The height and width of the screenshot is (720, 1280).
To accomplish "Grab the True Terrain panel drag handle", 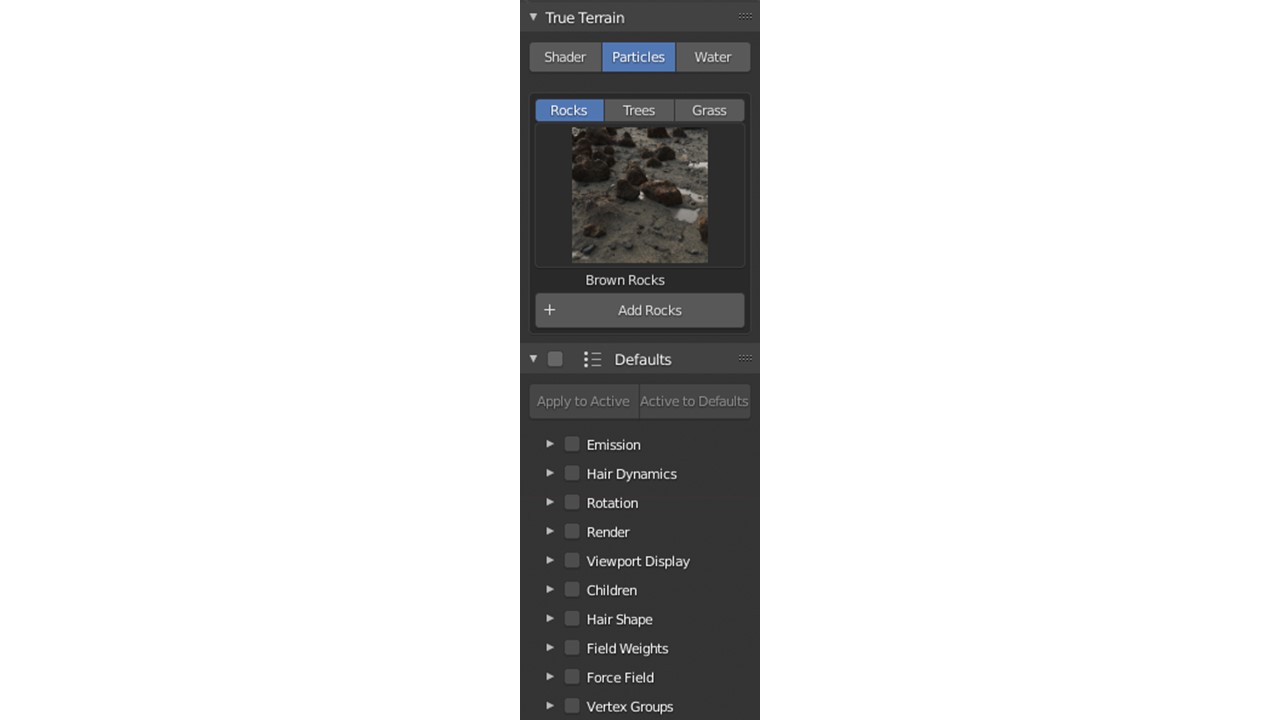I will coord(745,17).
